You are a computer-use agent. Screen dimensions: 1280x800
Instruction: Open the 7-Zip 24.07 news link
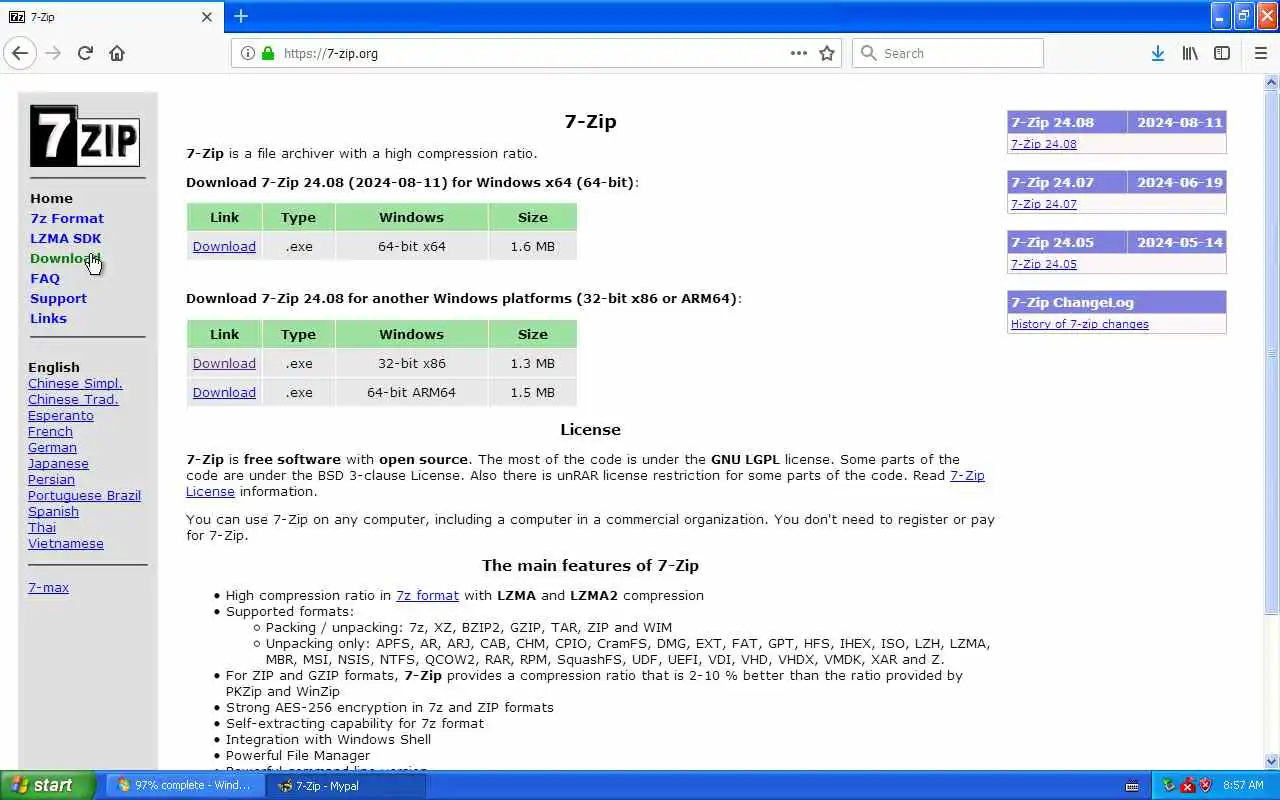click(x=1043, y=204)
